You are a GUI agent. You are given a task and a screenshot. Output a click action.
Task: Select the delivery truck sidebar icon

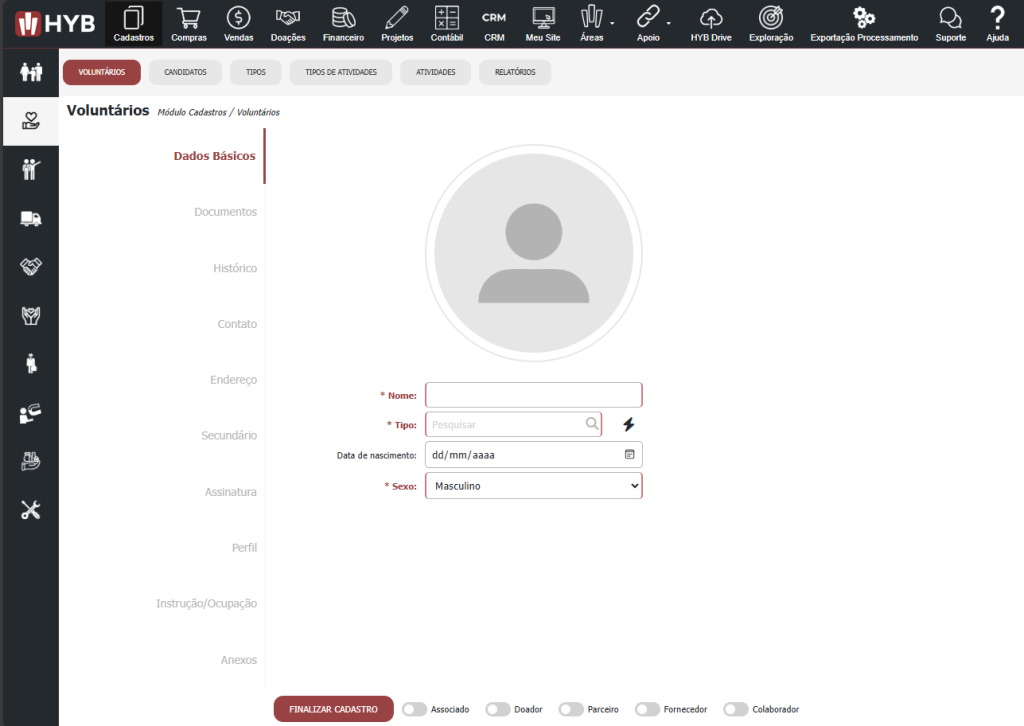click(x=30, y=219)
